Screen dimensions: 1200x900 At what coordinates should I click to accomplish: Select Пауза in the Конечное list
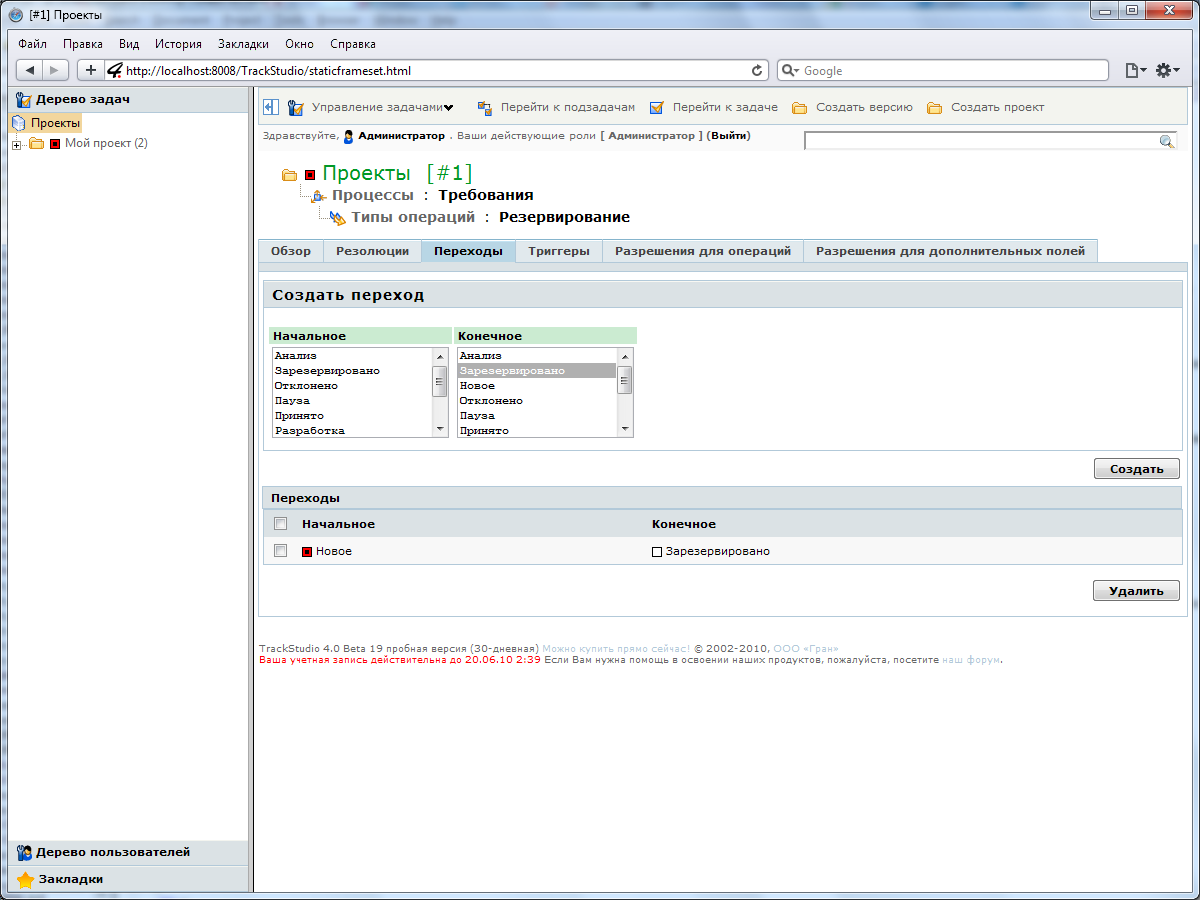(x=537, y=416)
